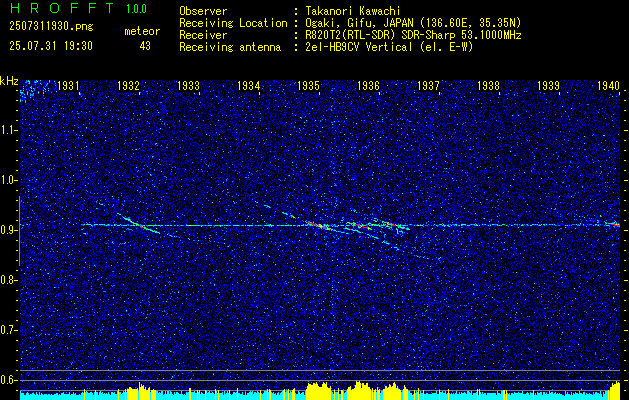Click the red echo at the 1940 edge

tap(615, 225)
